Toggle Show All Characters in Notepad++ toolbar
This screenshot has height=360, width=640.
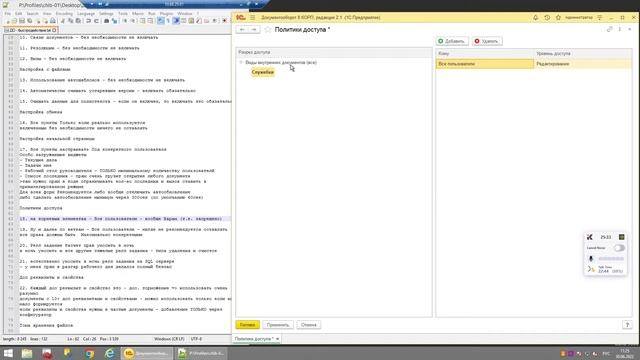coord(168,21)
